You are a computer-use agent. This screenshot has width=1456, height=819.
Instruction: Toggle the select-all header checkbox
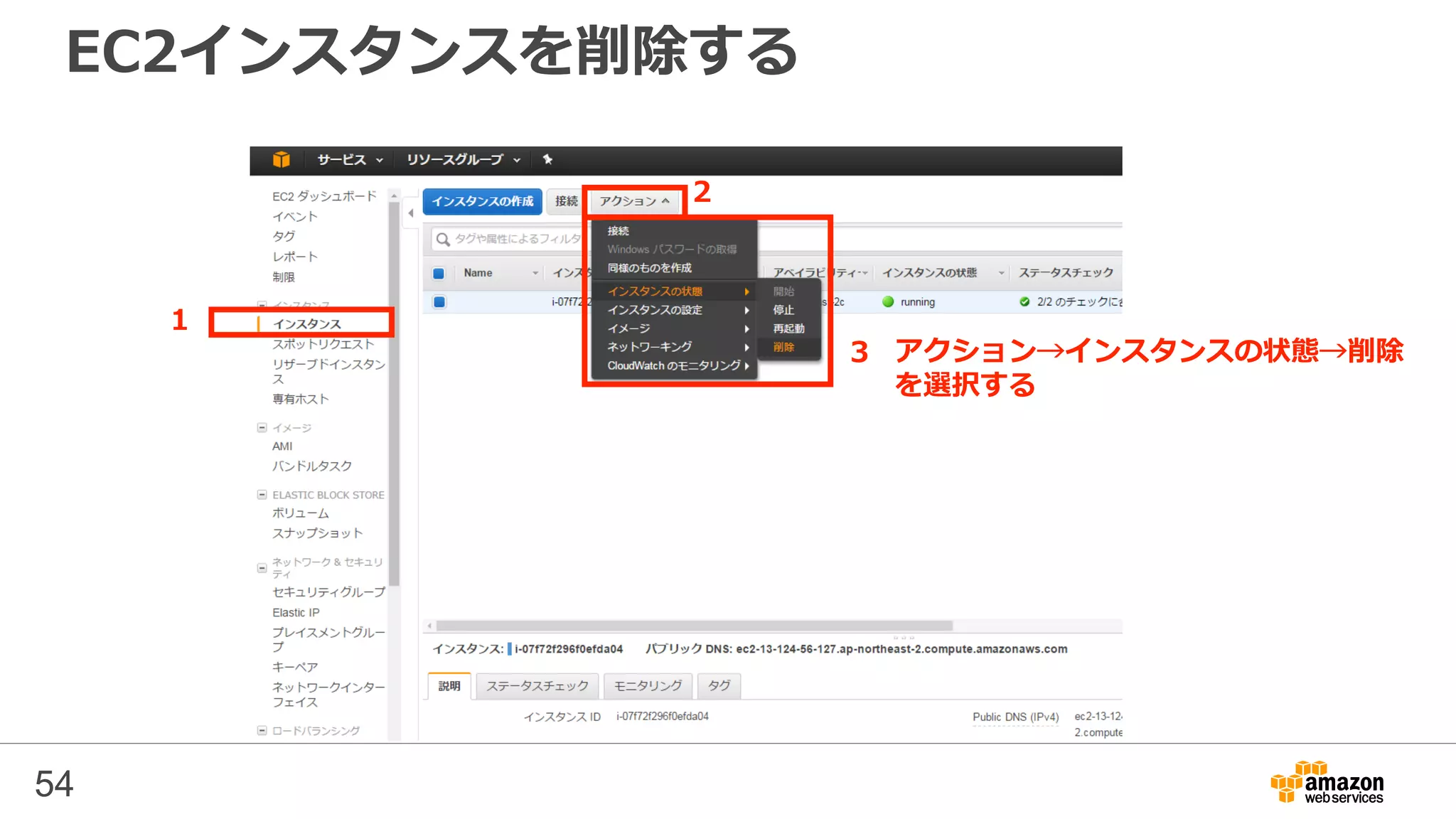[439, 274]
